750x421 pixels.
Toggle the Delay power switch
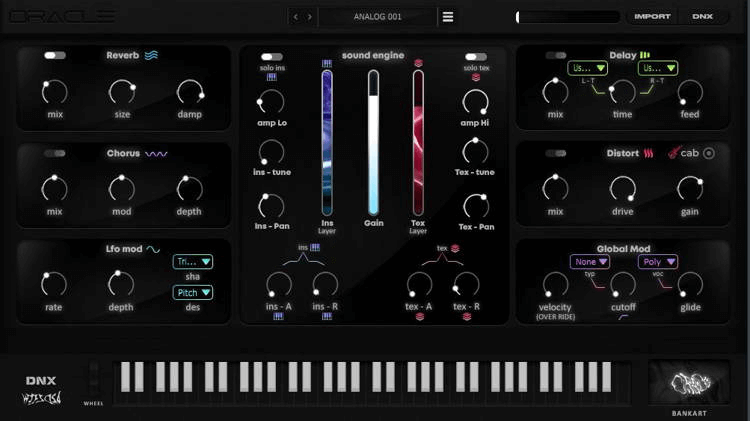pyautogui.click(x=556, y=55)
